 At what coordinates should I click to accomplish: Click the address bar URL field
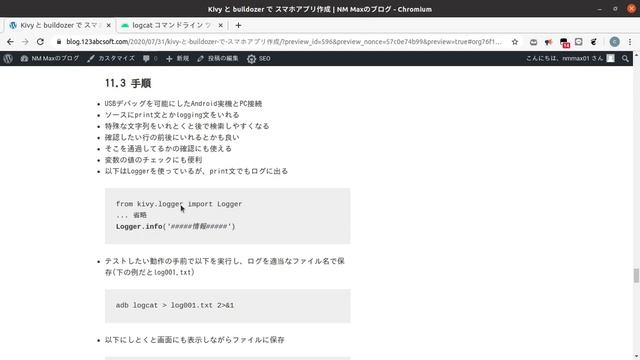[x=284, y=42]
